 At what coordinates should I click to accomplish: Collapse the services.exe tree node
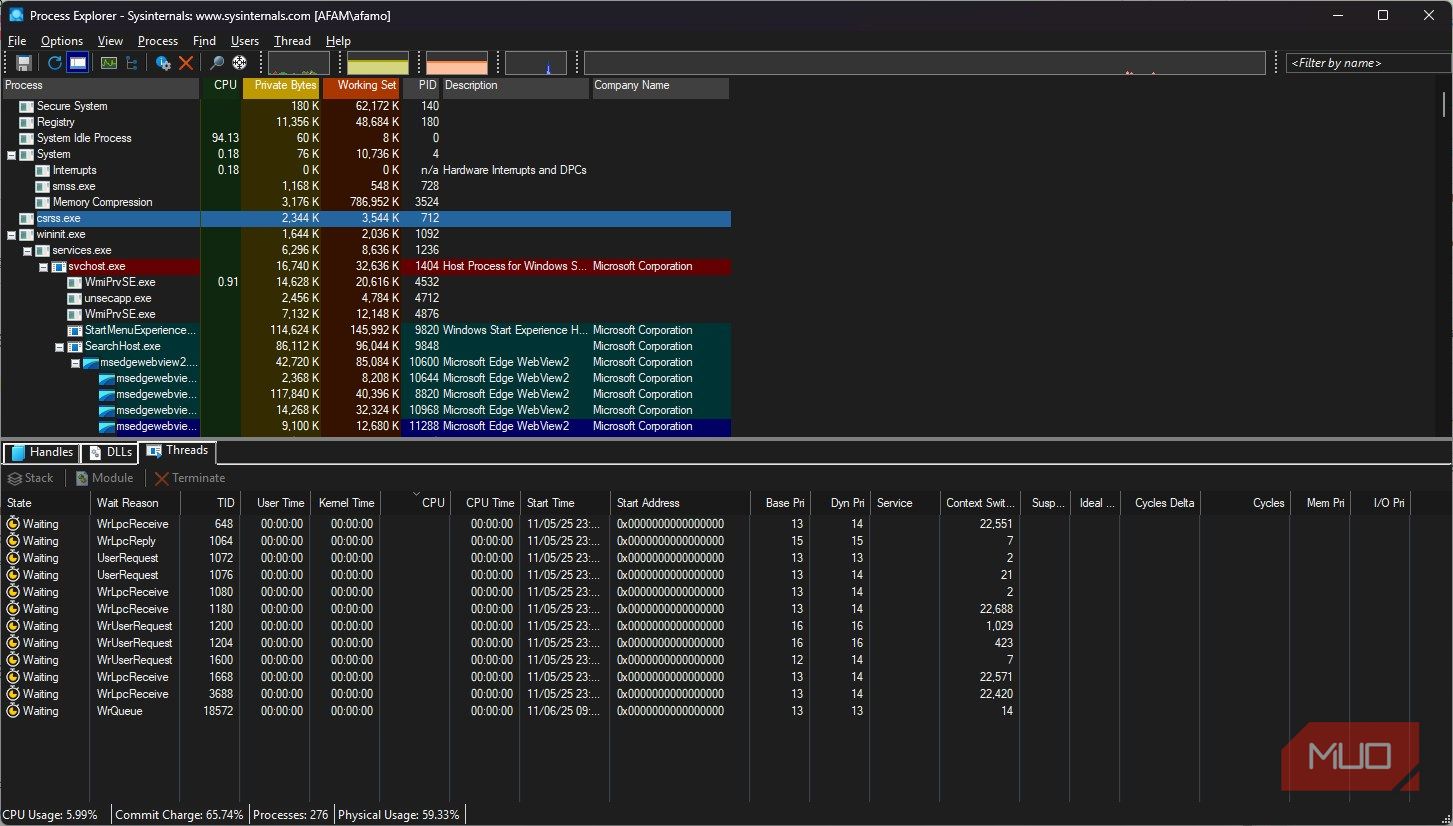tap(27, 250)
